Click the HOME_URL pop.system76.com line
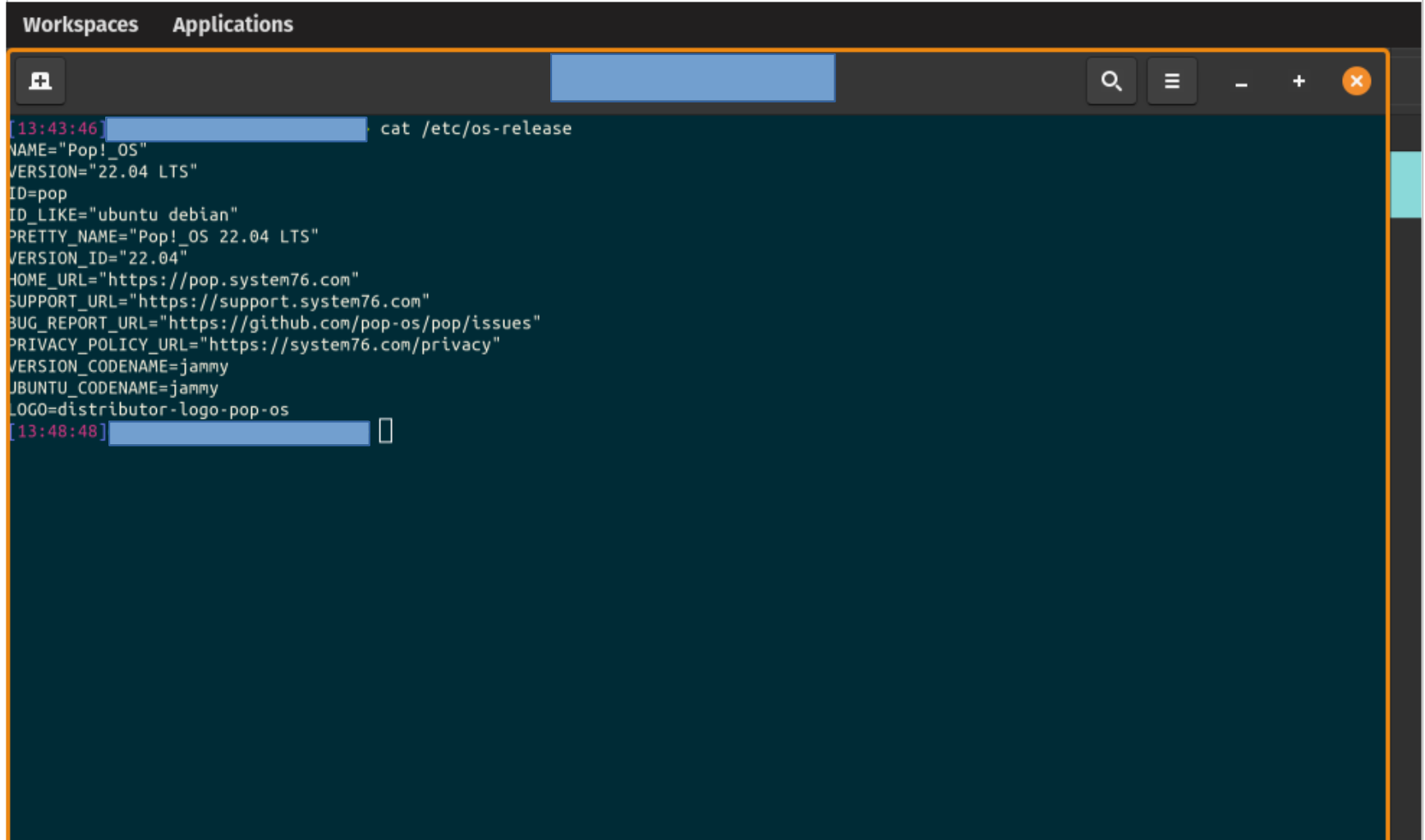 184,280
